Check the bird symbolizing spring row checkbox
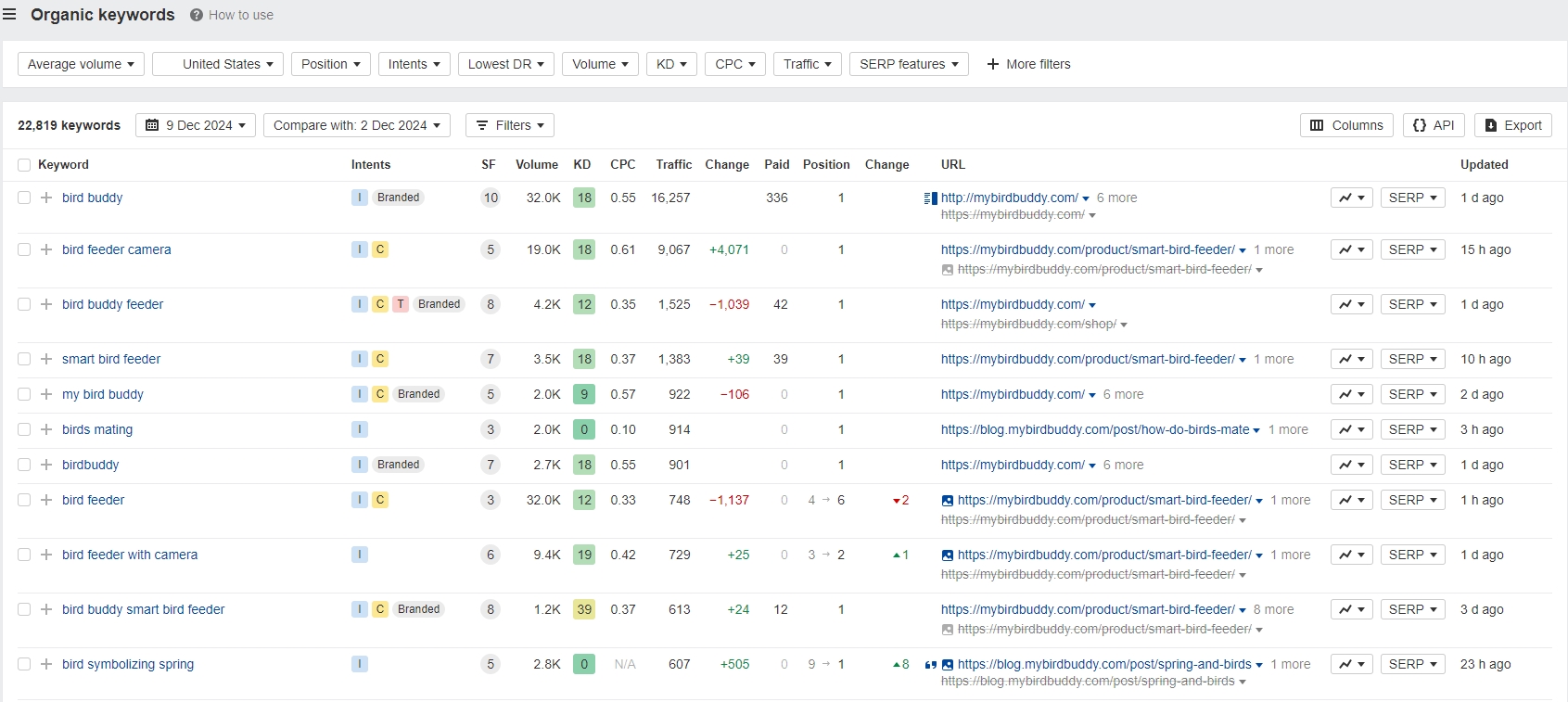 (24, 664)
